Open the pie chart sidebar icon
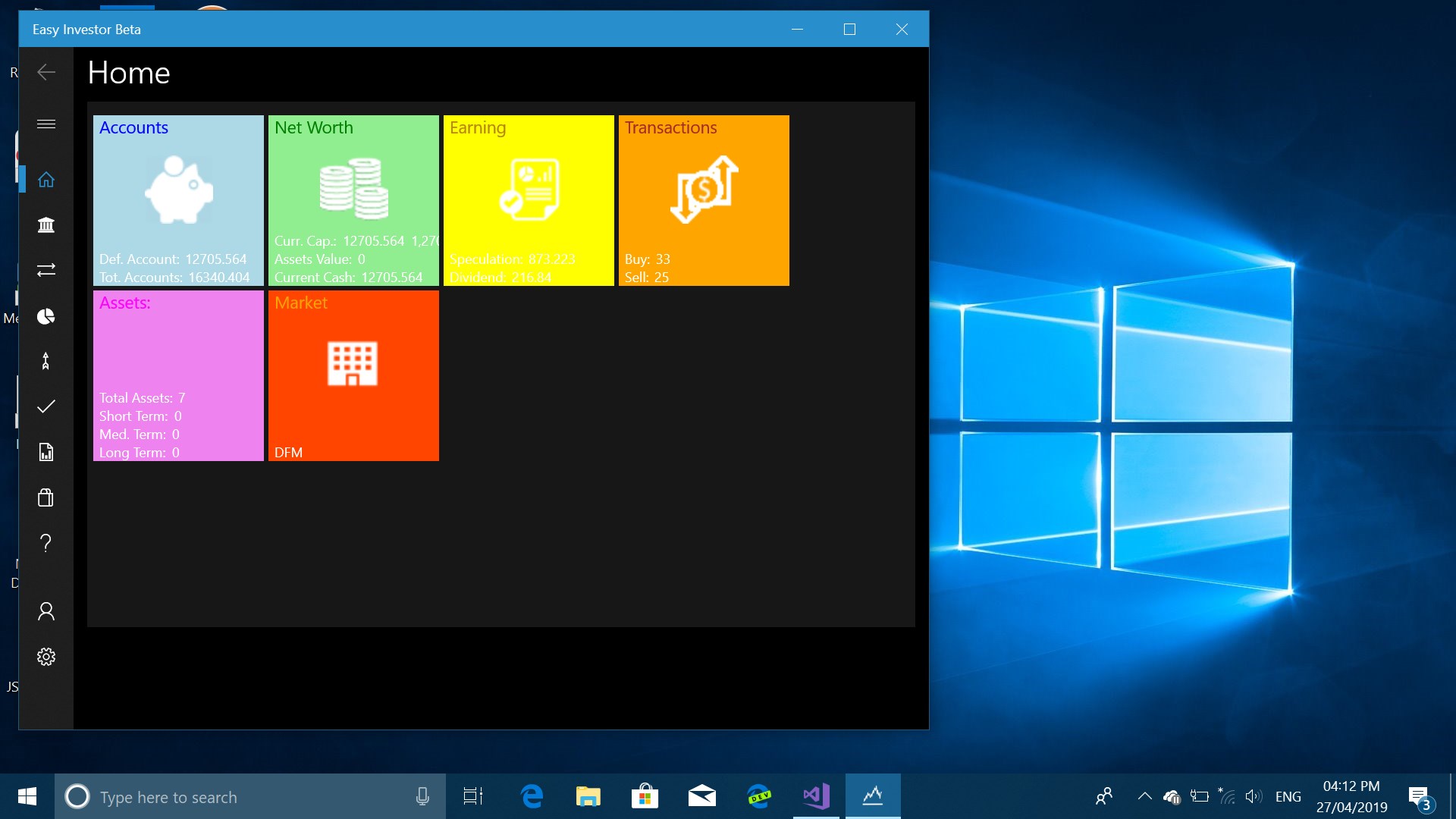1456x819 pixels. [46, 316]
